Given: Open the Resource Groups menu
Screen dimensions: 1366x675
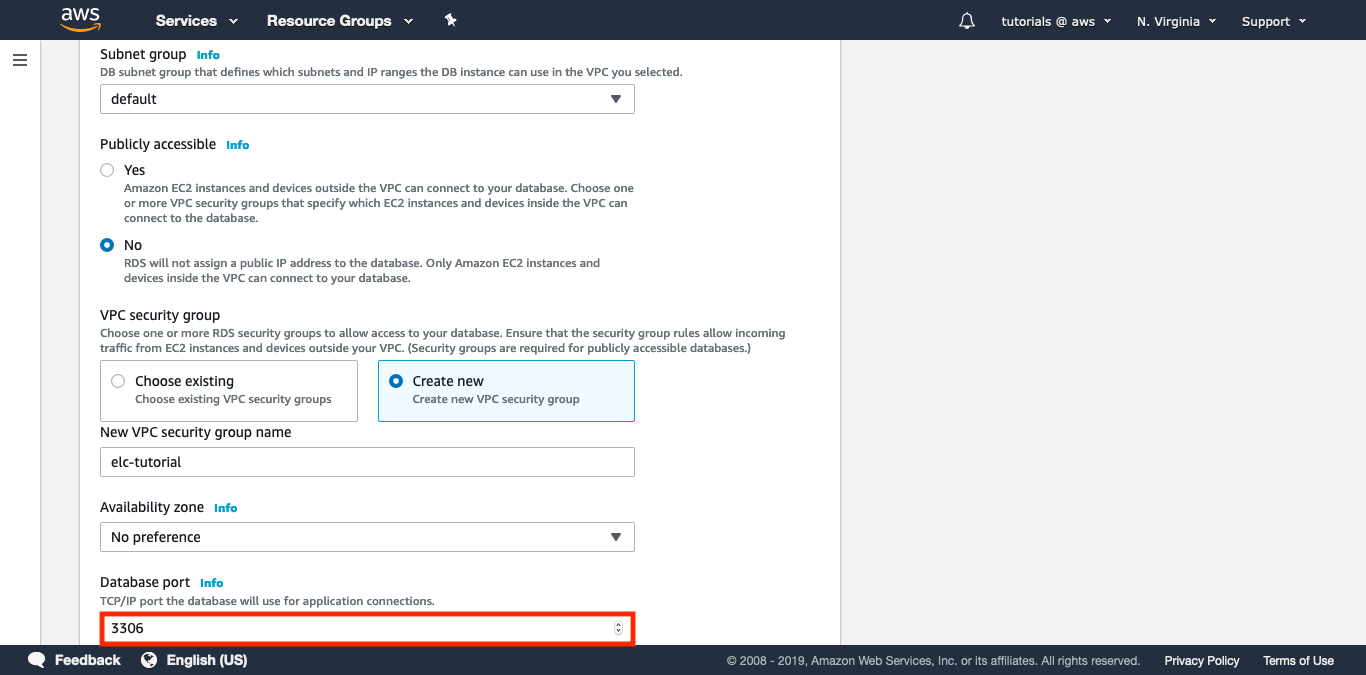Looking at the screenshot, I should pyautogui.click(x=339, y=21).
